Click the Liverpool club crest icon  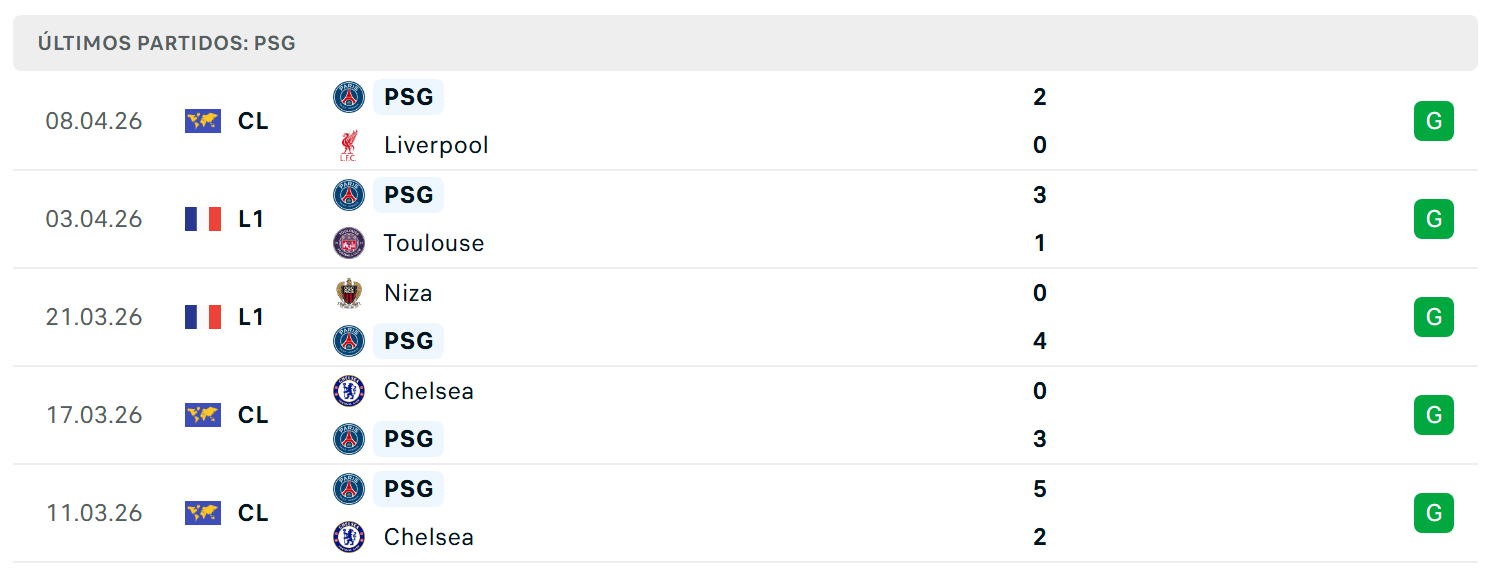(x=349, y=145)
